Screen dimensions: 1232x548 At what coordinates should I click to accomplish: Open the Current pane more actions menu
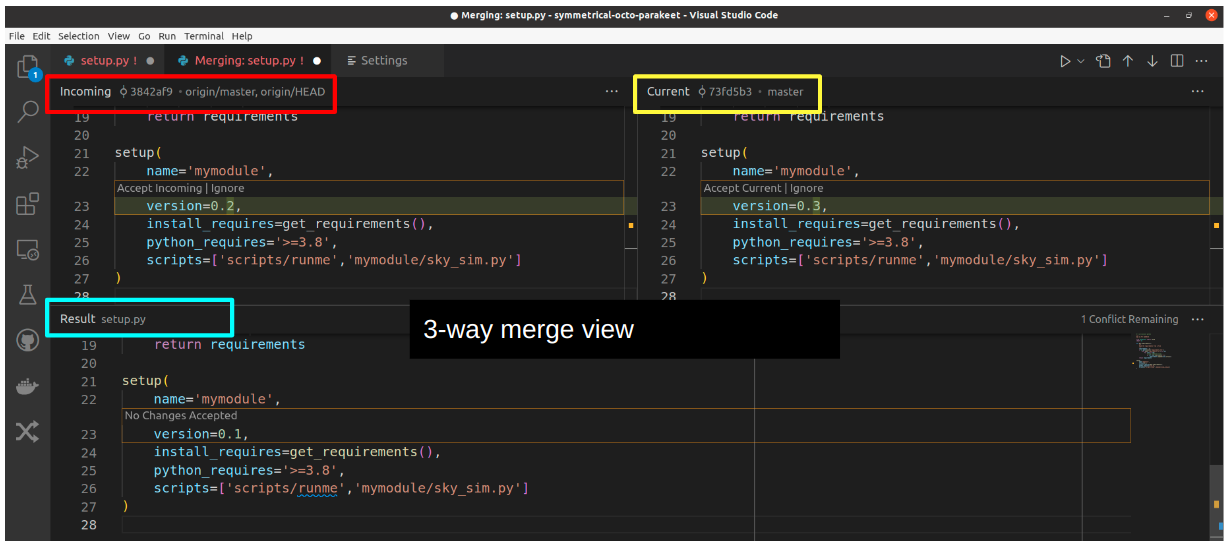[1197, 92]
